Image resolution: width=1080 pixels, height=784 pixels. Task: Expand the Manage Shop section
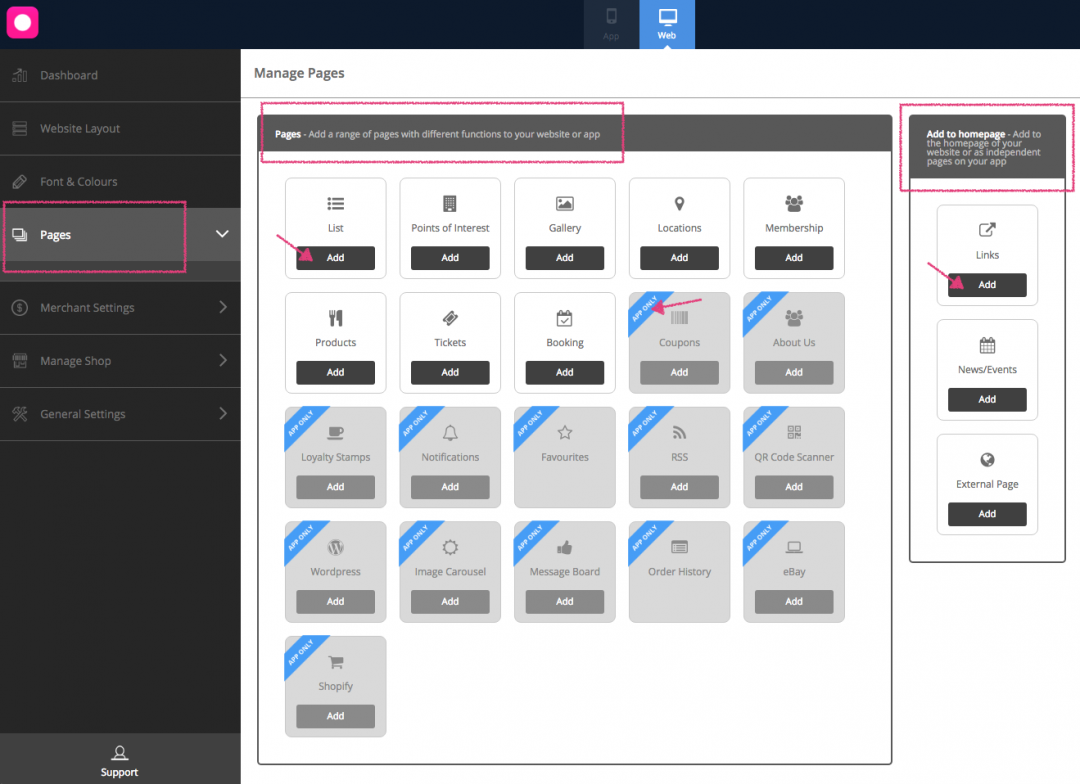120,361
